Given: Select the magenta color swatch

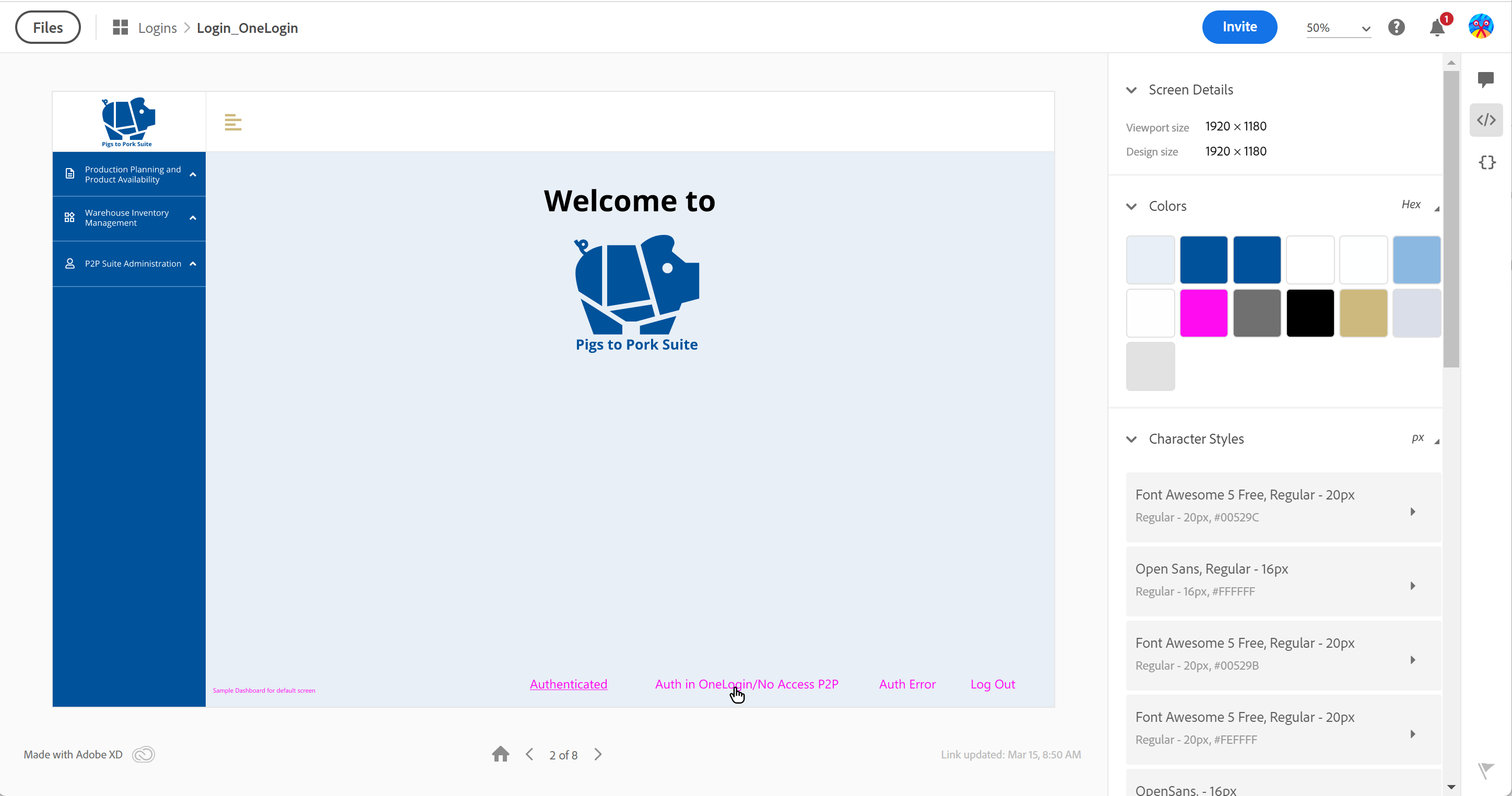Looking at the screenshot, I should 1203,313.
